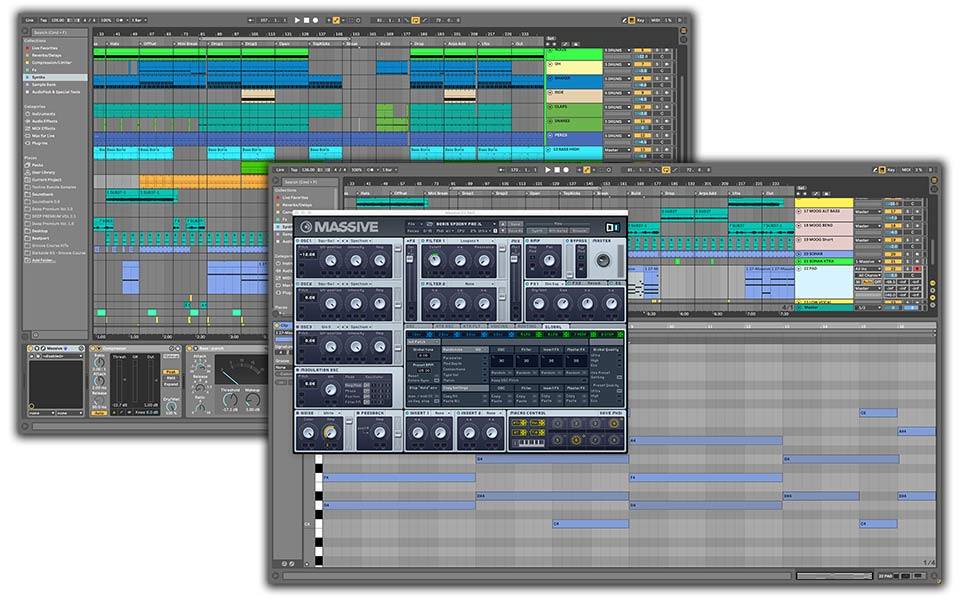Click the Massive master volume knob
Screen dimensions: 960x600
tap(603, 260)
